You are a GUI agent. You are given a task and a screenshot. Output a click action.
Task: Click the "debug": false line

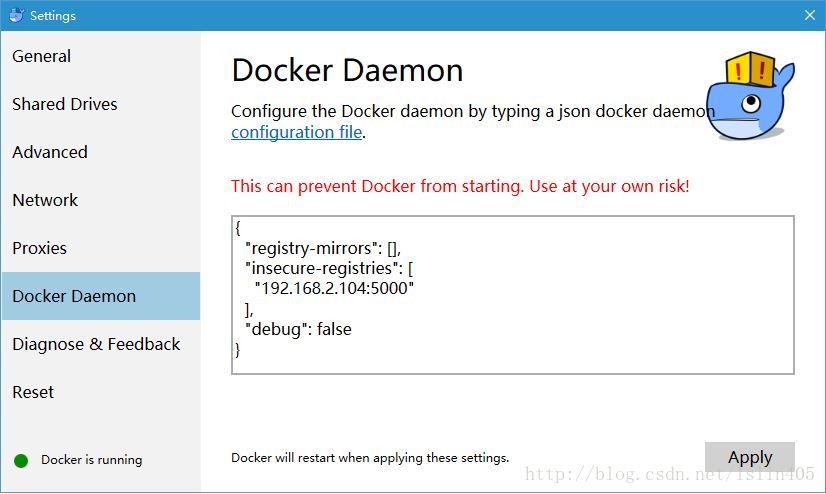pos(299,329)
